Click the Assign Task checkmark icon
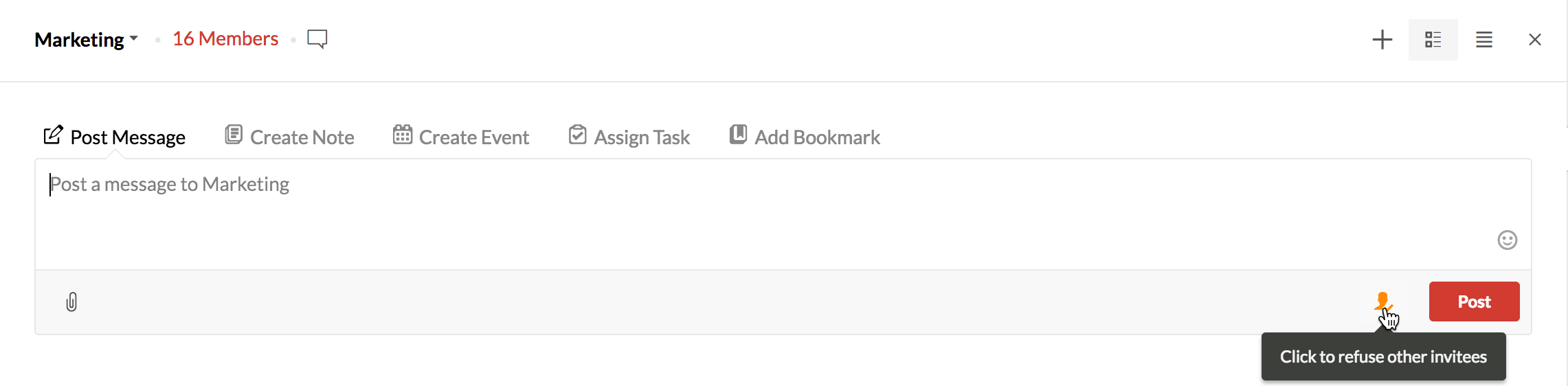 [x=578, y=135]
